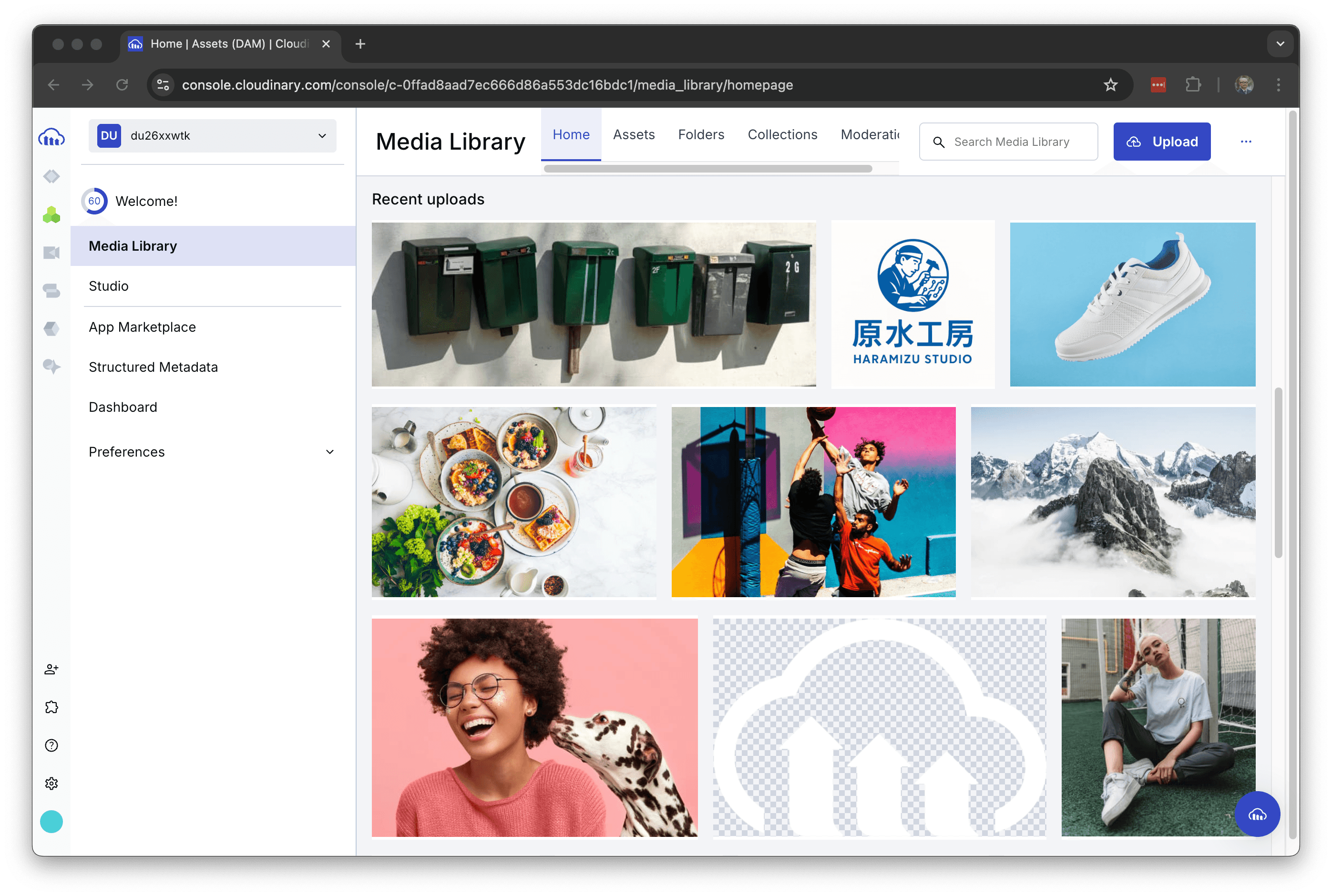This screenshot has height=896, width=1332.
Task: Click the floating Cloudinary chat button
Action: 1257,815
